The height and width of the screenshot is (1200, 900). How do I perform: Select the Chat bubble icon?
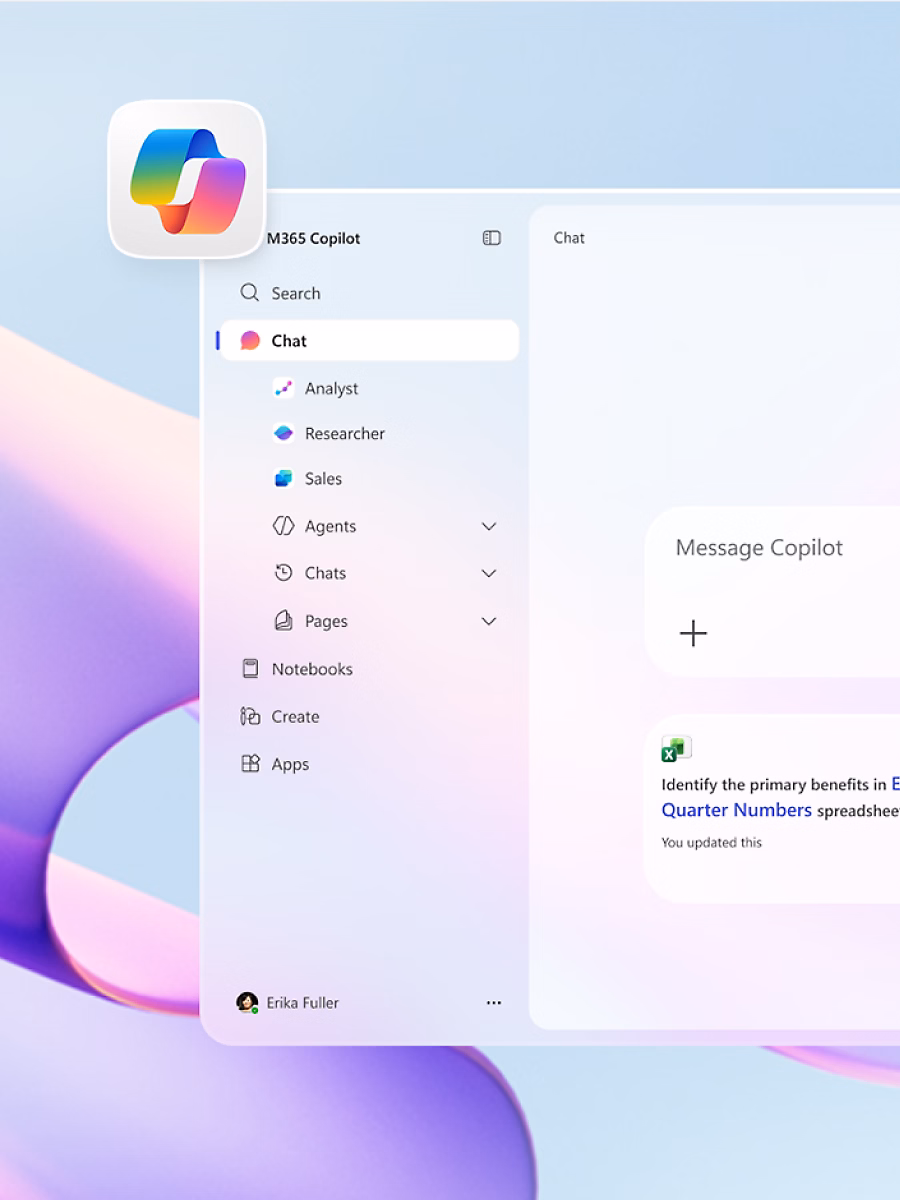[x=250, y=341]
